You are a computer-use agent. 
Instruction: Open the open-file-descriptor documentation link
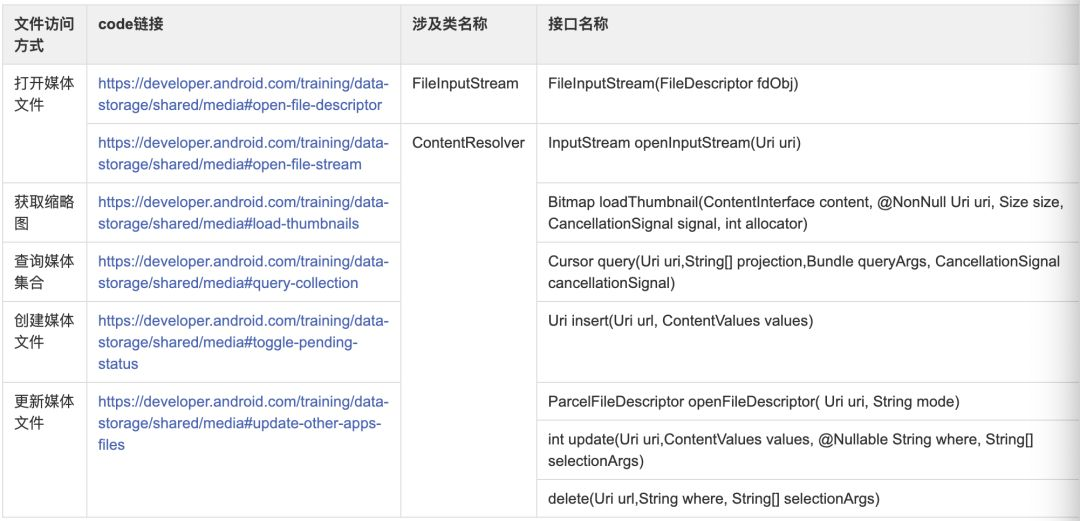pyautogui.click(x=243, y=94)
